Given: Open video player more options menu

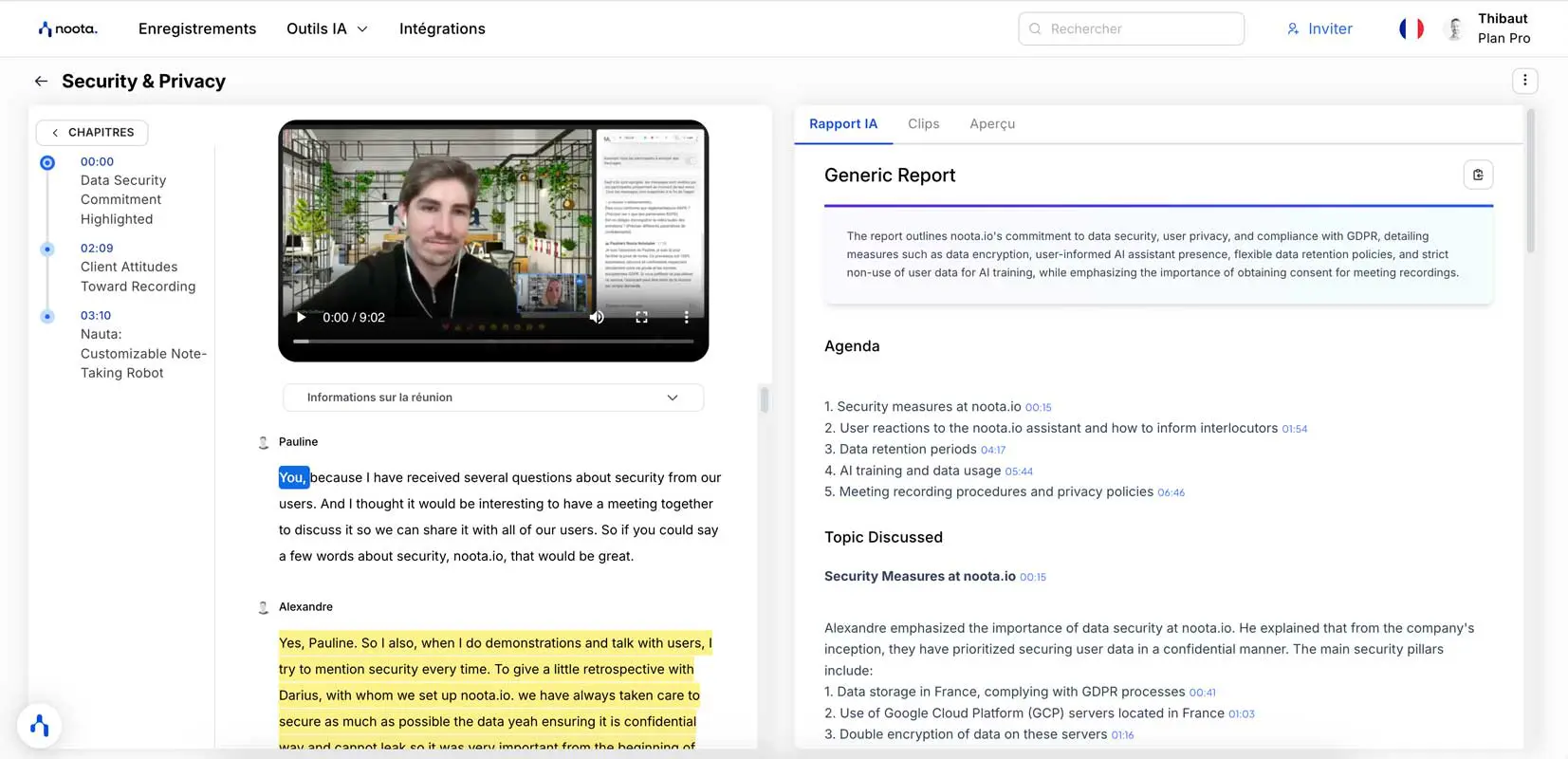Looking at the screenshot, I should (x=686, y=317).
